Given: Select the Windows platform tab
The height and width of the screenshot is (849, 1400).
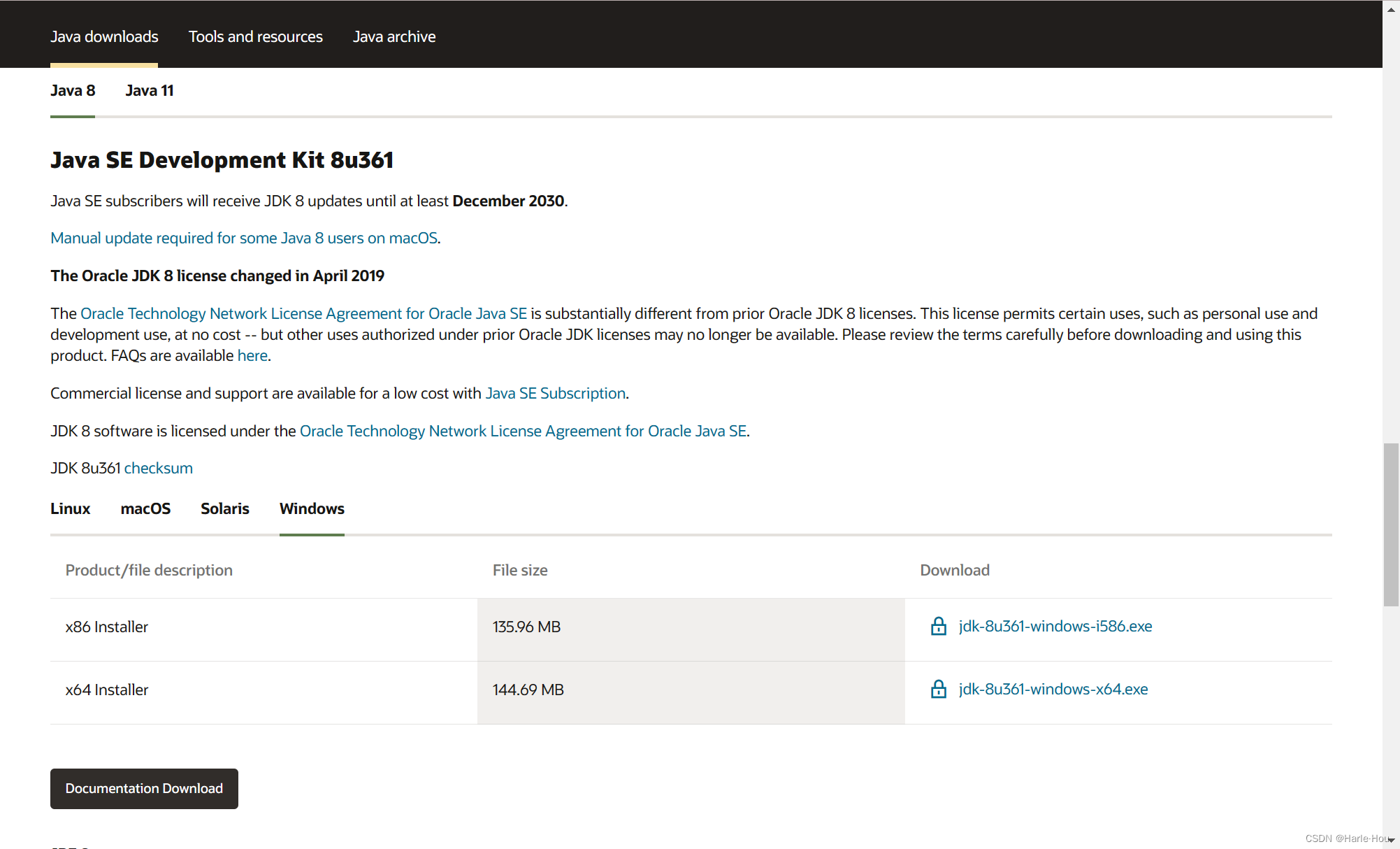Looking at the screenshot, I should 312,508.
